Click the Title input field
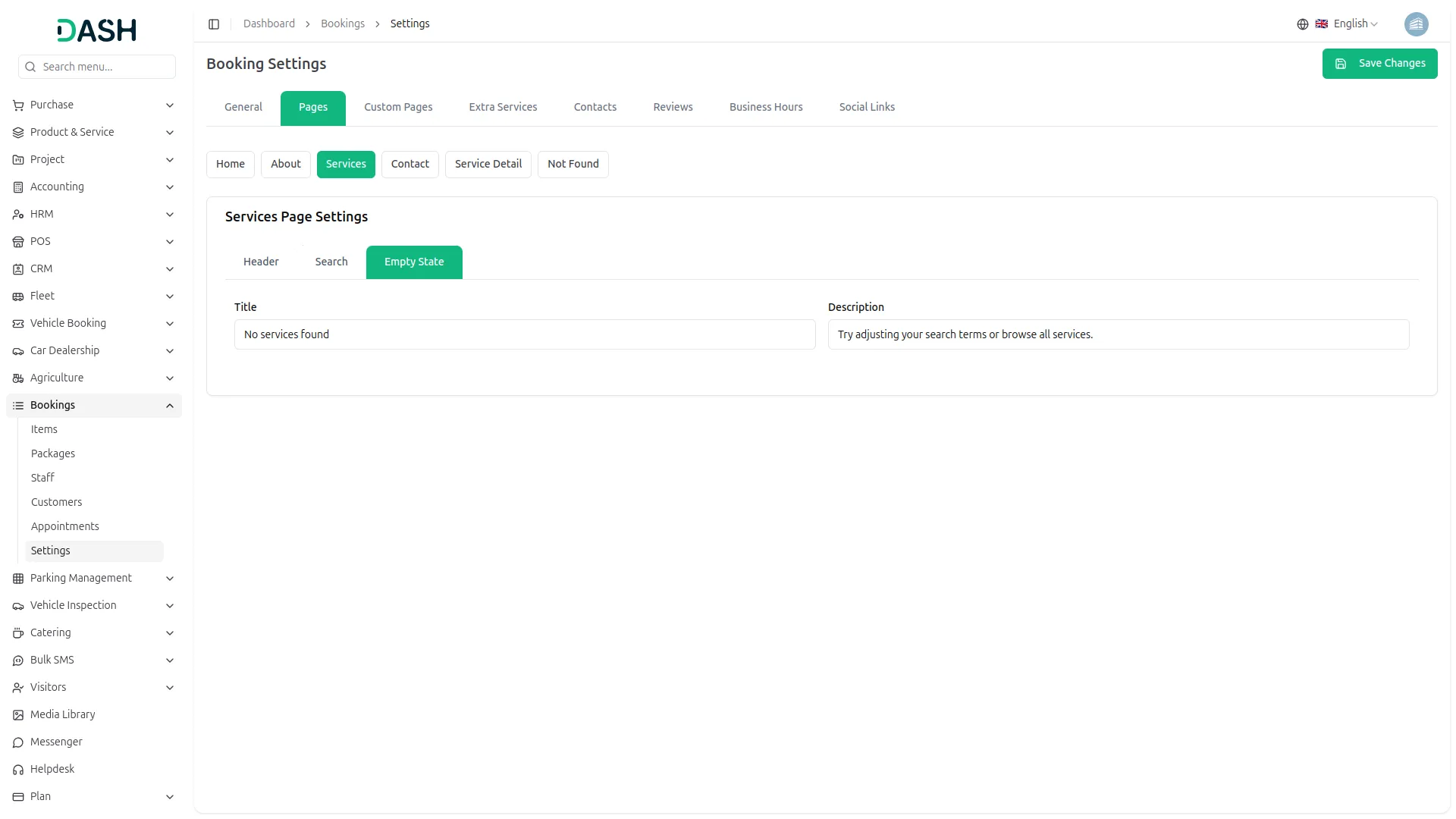This screenshot has height=819, width=1456. click(525, 335)
